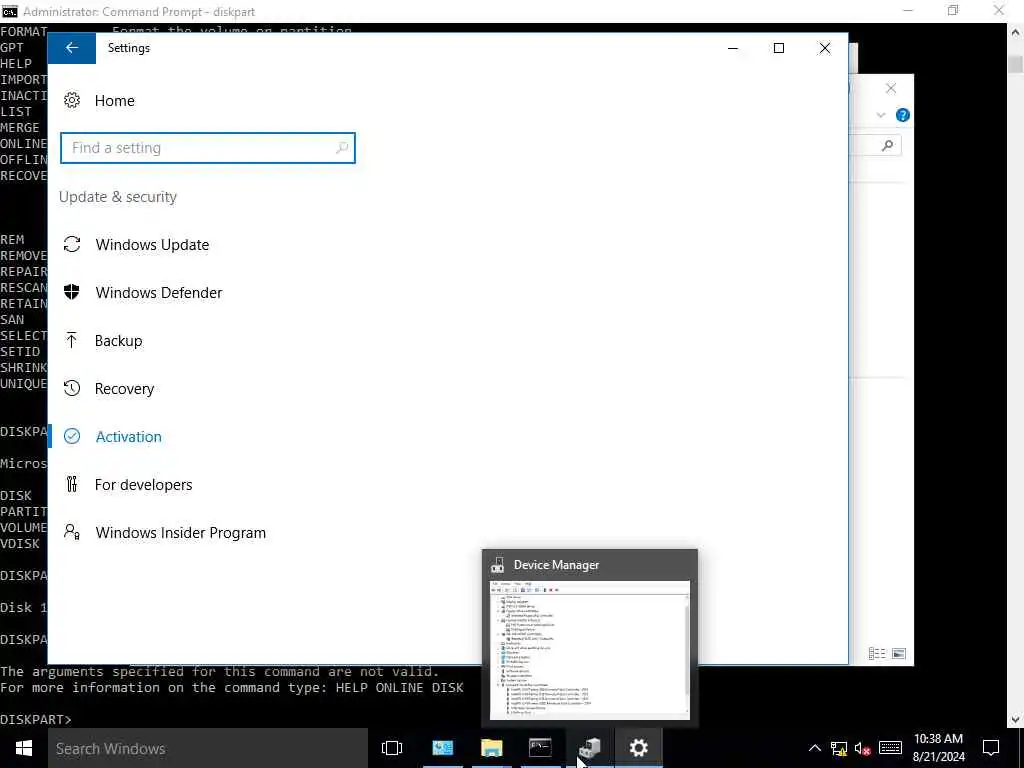1024x768 pixels.
Task: Open the Windows Start menu
Action: [24, 748]
